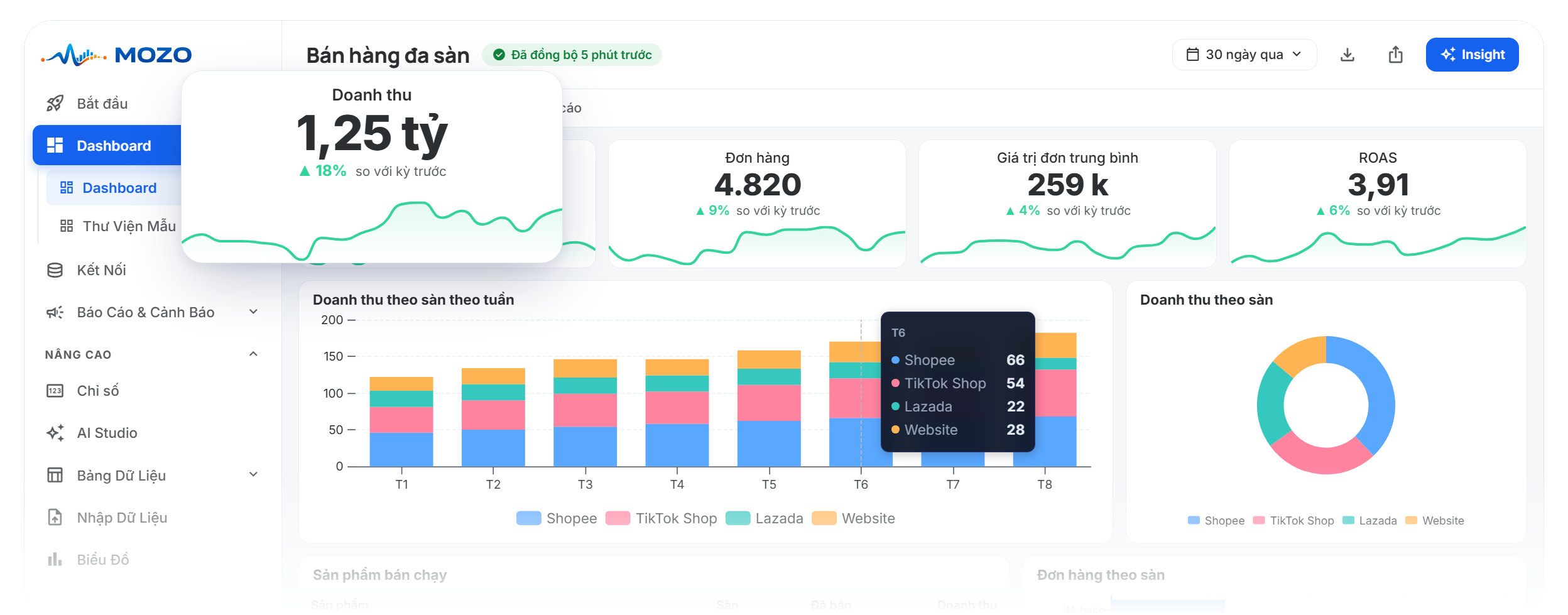Expand the Bảng Dữ Liệu chevron
Screen dimensions: 1568x615
pyautogui.click(x=254, y=474)
